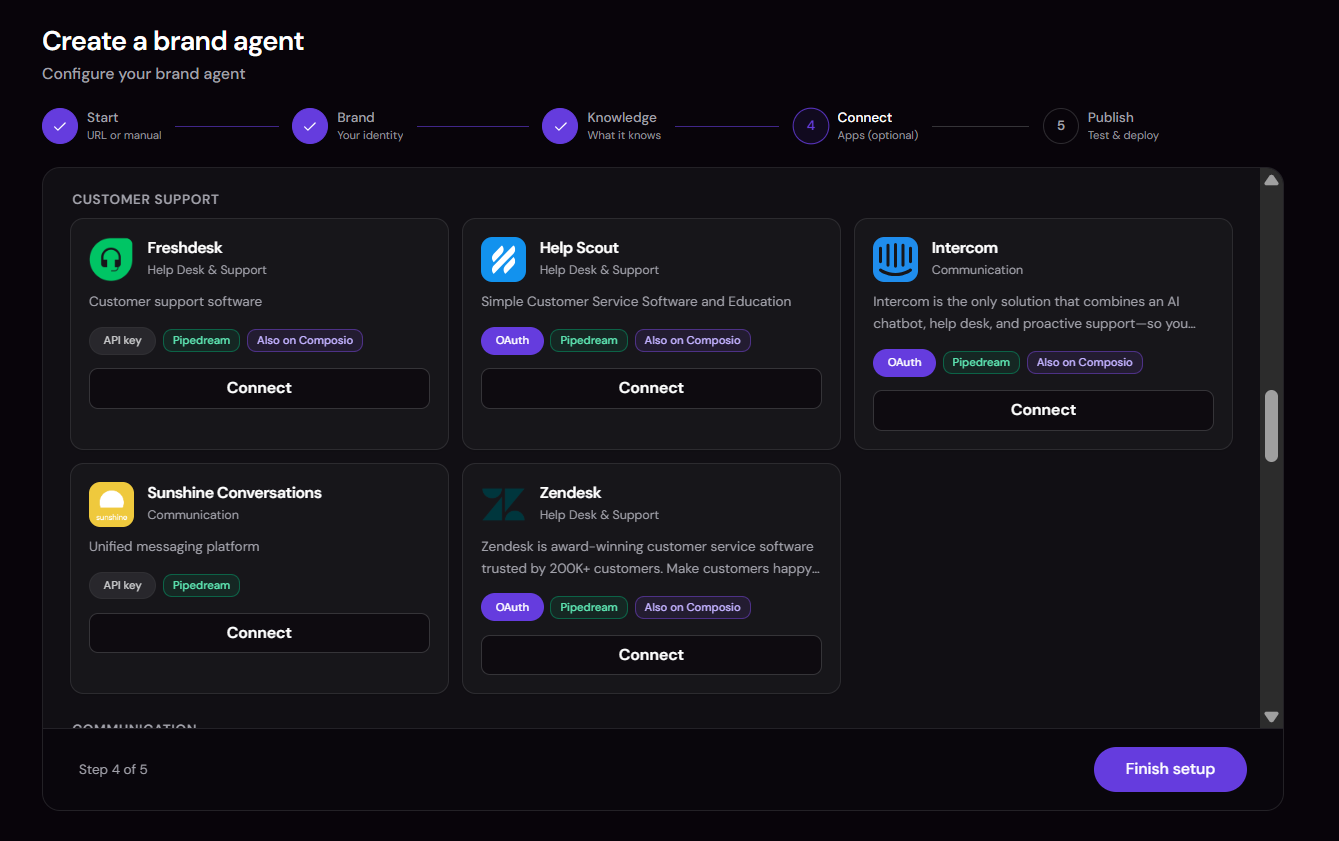Click the Finish setup button
This screenshot has width=1339, height=841.
(1170, 769)
